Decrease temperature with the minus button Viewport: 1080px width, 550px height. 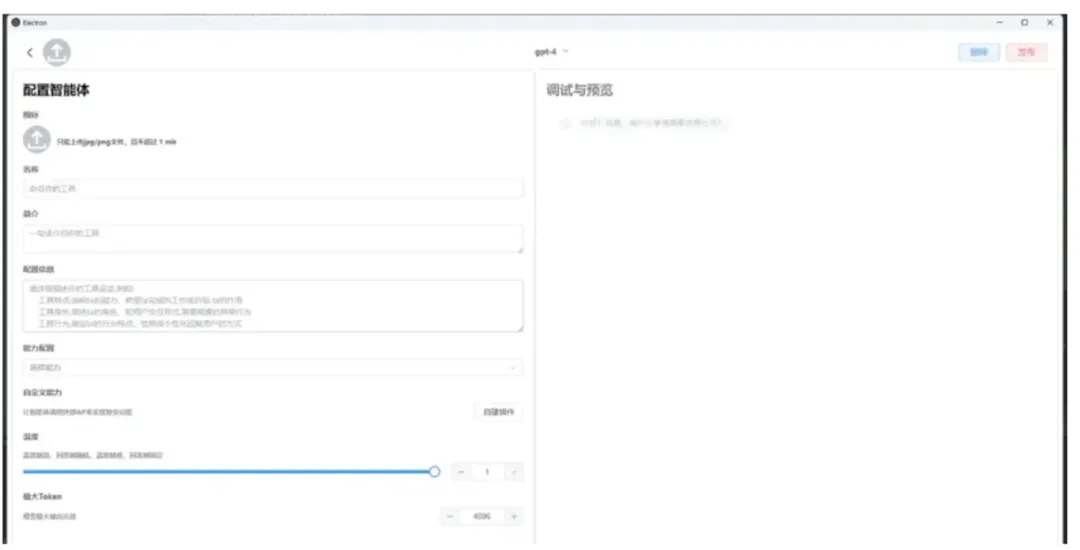[x=459, y=472]
